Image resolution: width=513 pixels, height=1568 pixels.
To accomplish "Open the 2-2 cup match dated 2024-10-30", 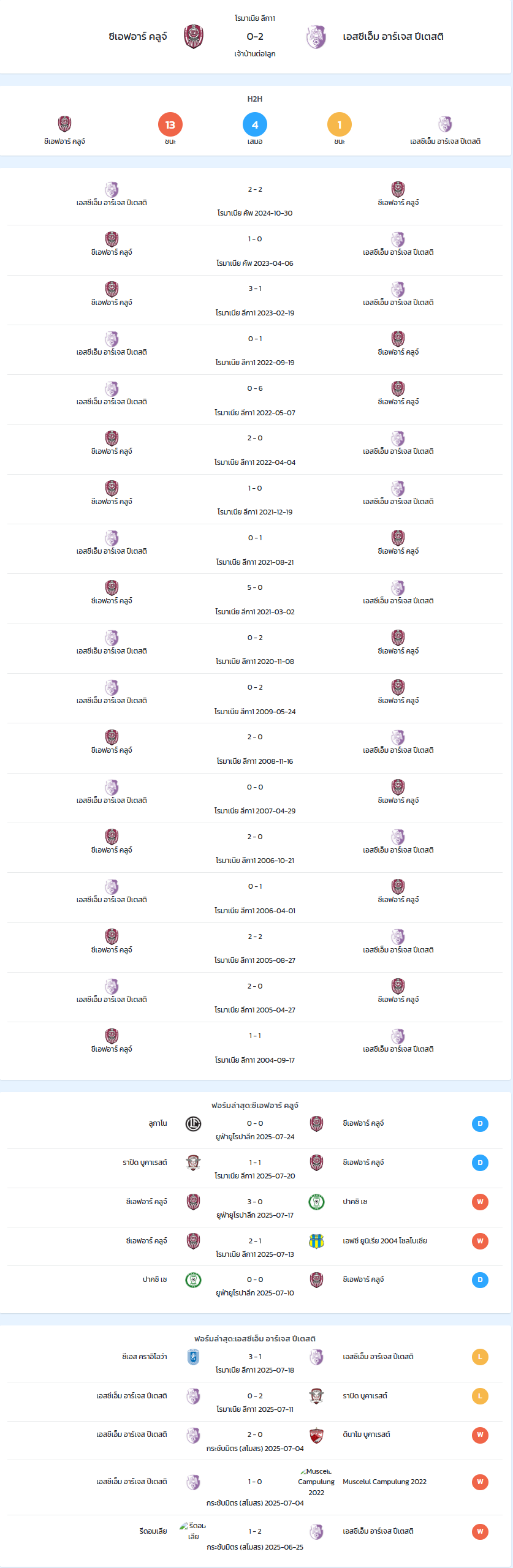I will click(255, 201).
